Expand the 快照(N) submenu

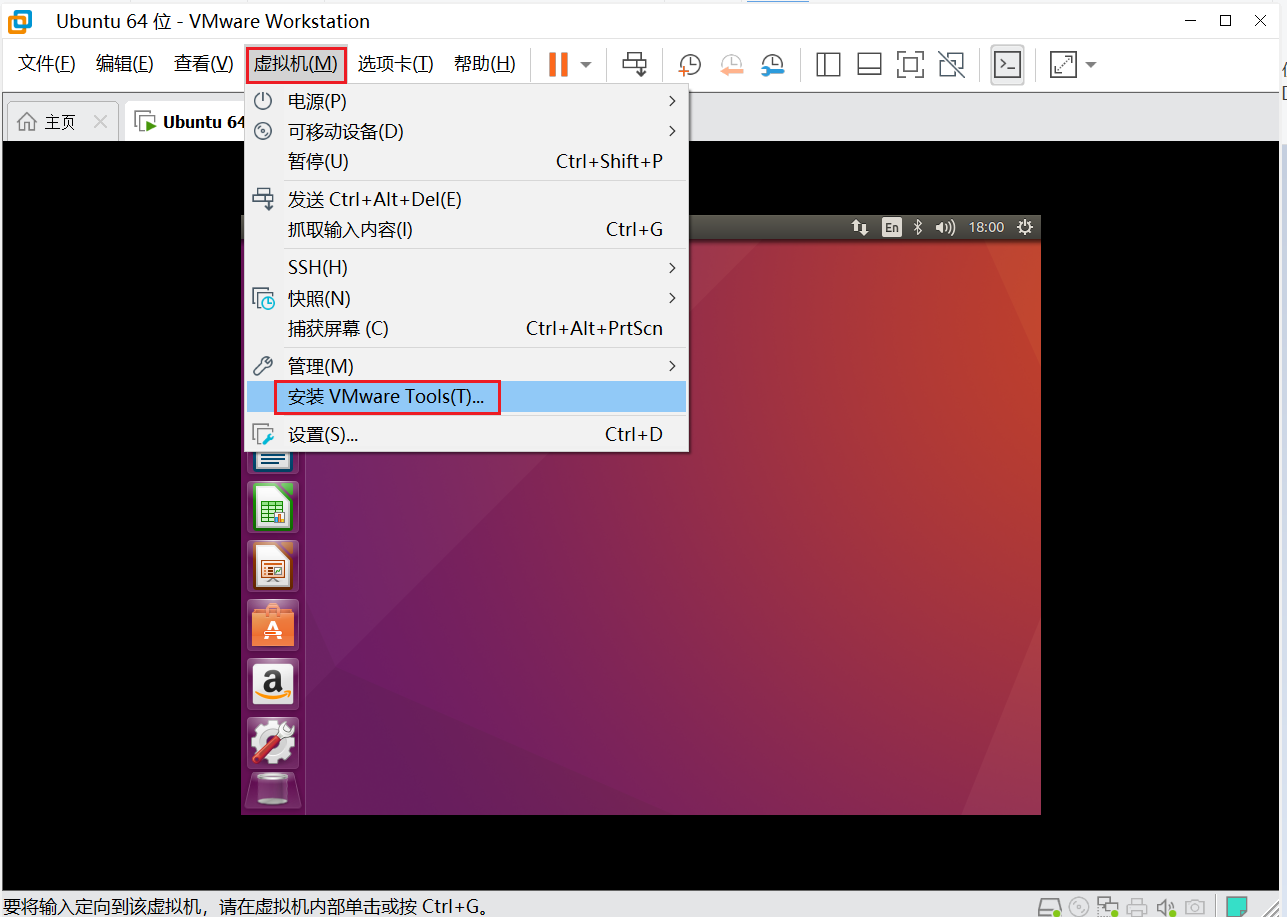(x=466, y=298)
